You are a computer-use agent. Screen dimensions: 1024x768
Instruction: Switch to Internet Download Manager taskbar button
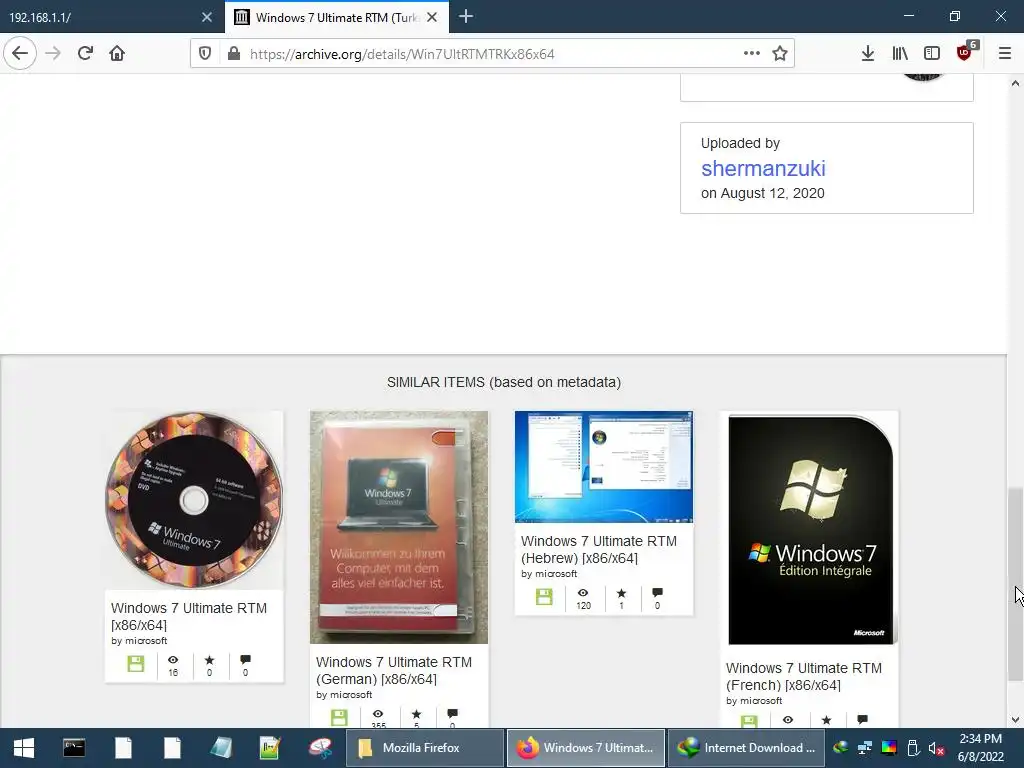tap(746, 748)
